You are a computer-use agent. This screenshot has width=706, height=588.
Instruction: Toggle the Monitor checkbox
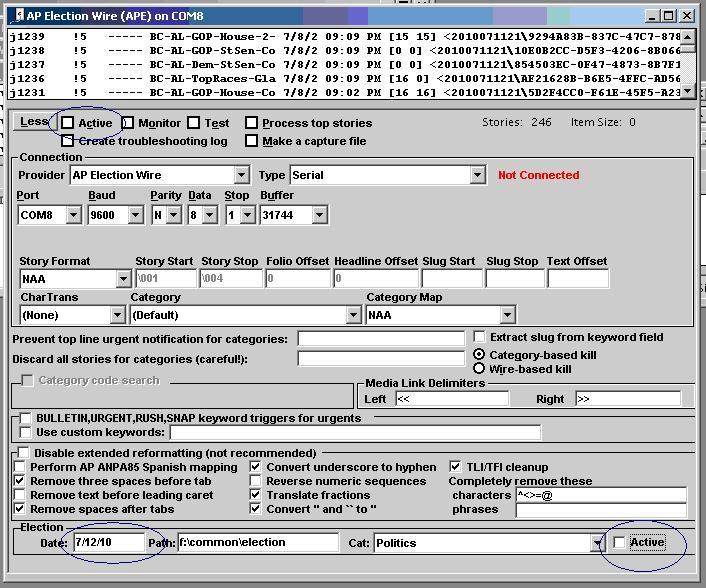coord(128,123)
